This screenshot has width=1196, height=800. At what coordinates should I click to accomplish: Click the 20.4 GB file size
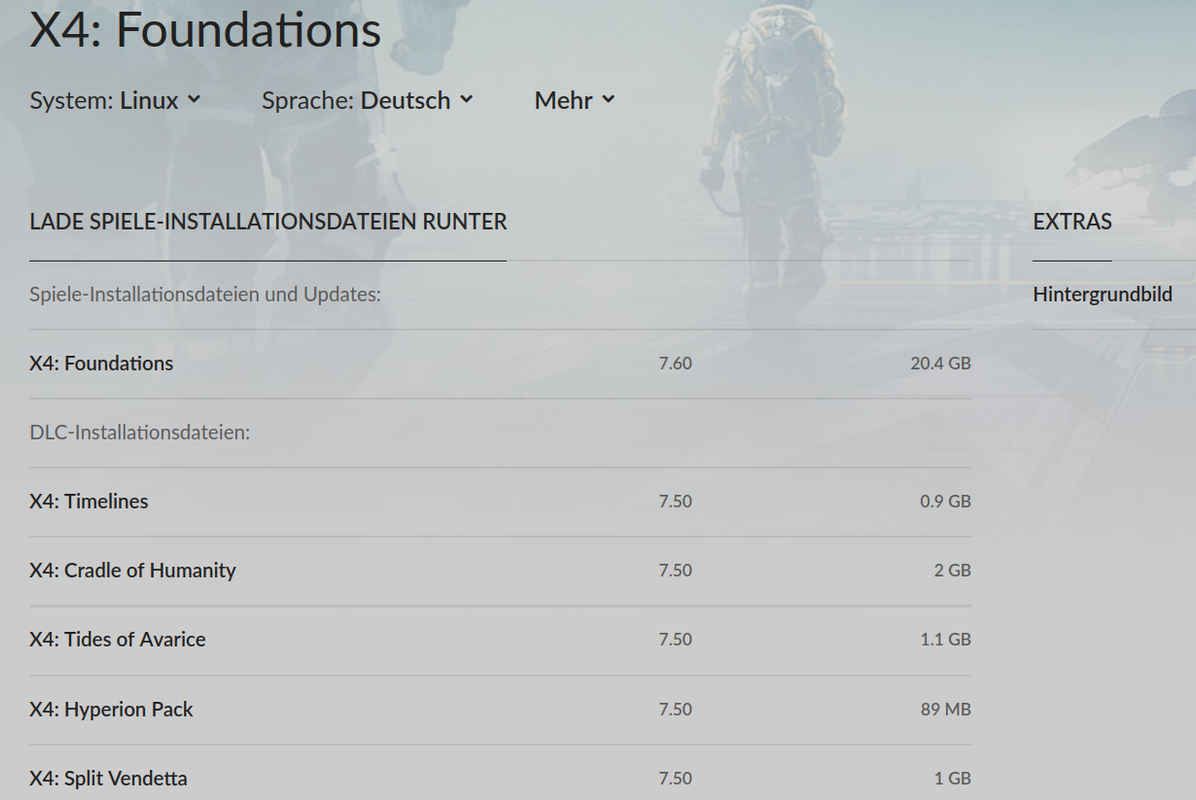pyautogui.click(x=940, y=363)
